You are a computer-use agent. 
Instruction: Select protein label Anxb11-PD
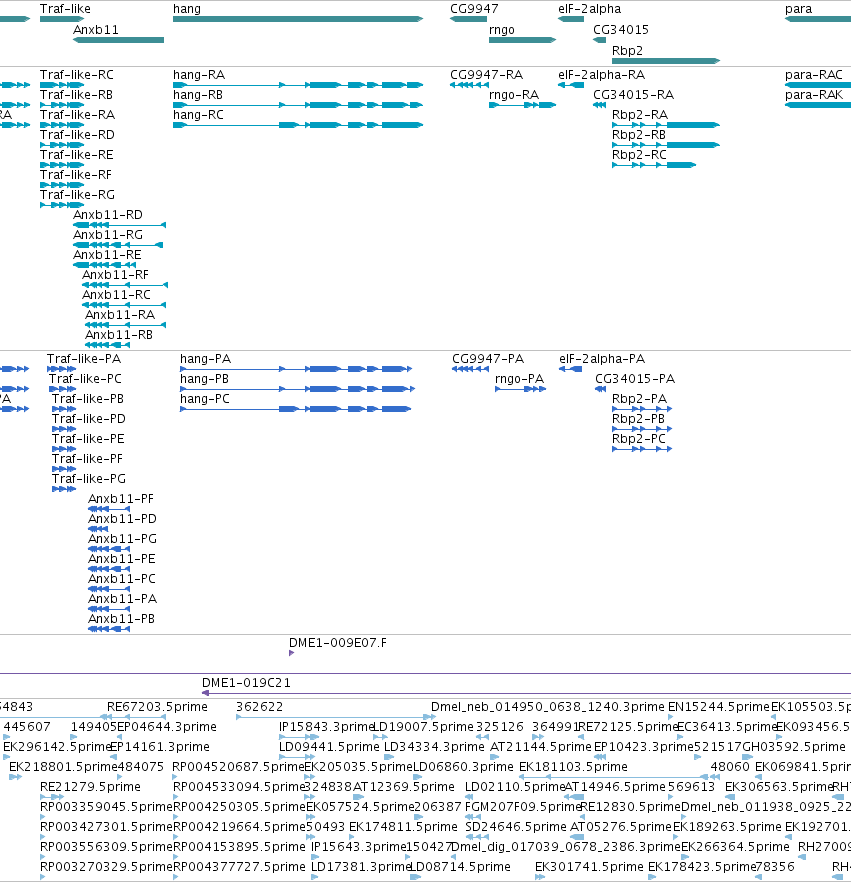tap(122, 519)
